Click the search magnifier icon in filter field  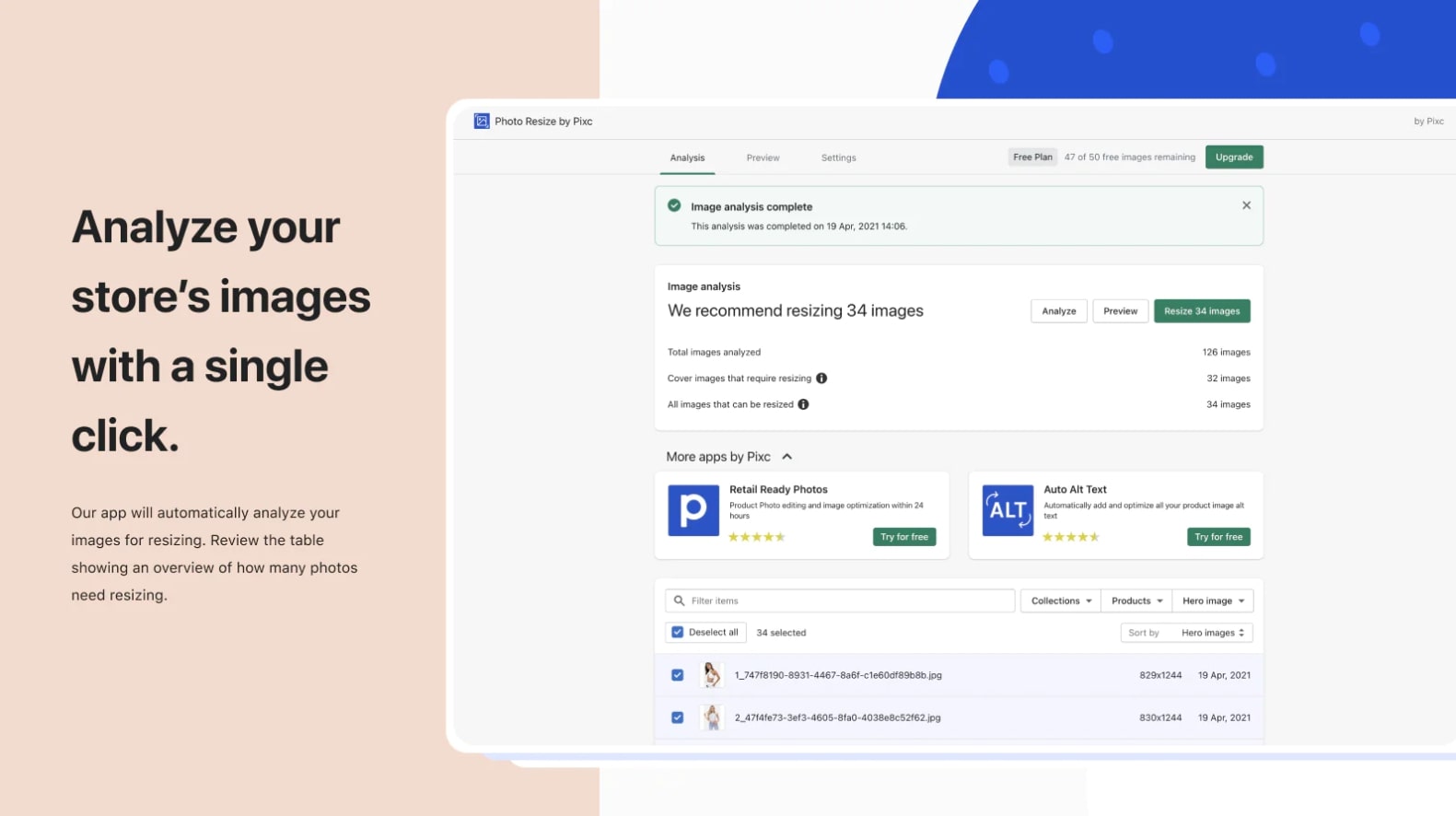[679, 600]
